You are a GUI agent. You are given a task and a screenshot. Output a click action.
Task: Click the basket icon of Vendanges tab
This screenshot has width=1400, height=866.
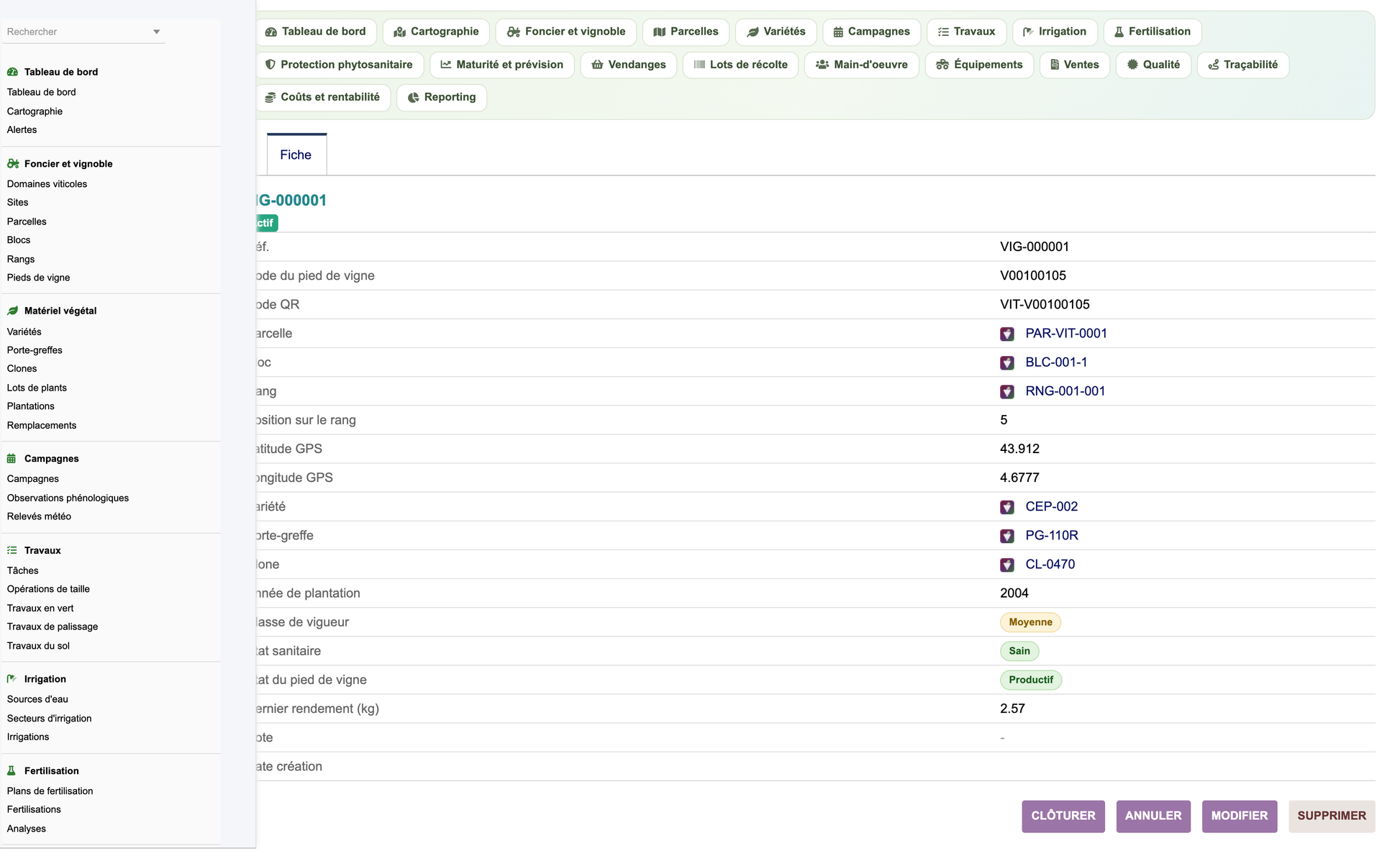pyautogui.click(x=597, y=65)
